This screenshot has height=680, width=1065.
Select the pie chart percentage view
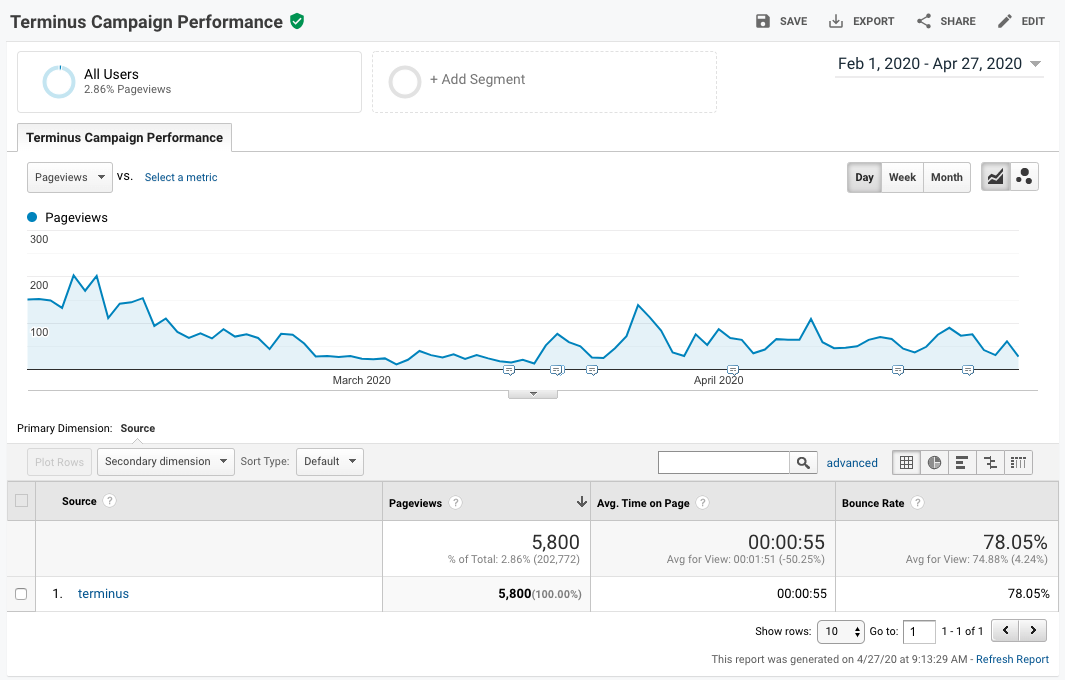coord(935,463)
